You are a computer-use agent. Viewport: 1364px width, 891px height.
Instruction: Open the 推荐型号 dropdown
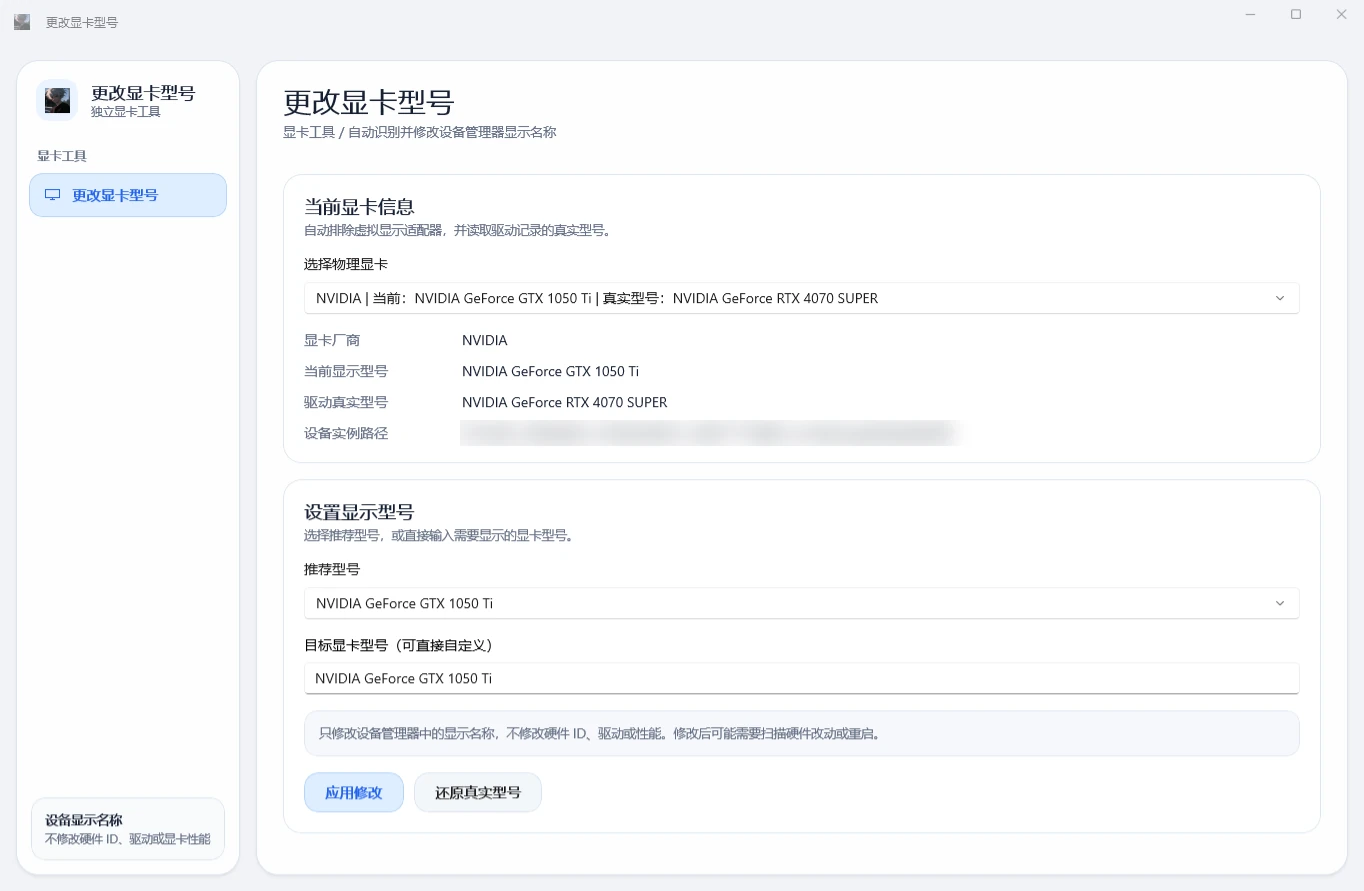(x=801, y=603)
